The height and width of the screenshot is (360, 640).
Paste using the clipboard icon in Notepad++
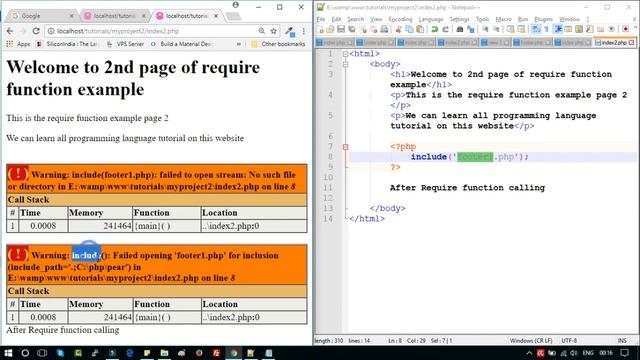pos(420,29)
